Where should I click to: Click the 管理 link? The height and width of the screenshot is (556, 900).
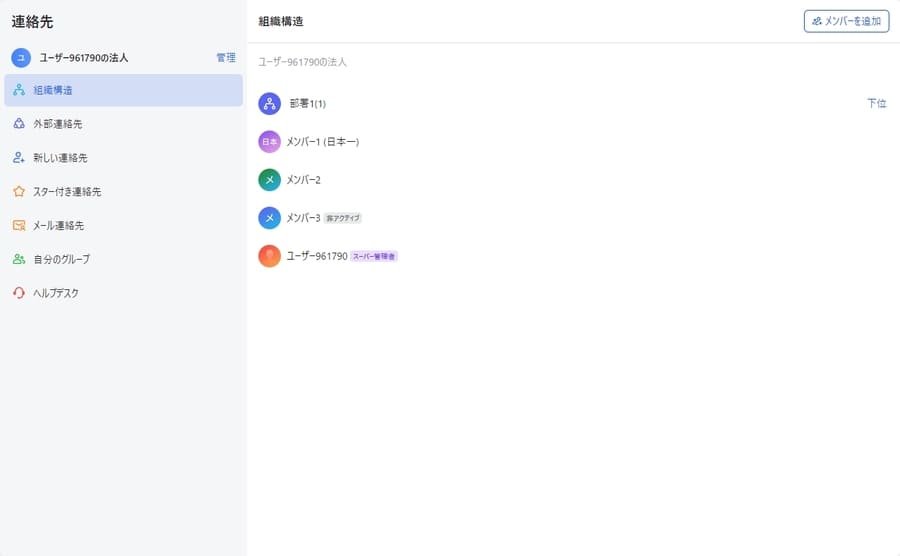coord(226,58)
